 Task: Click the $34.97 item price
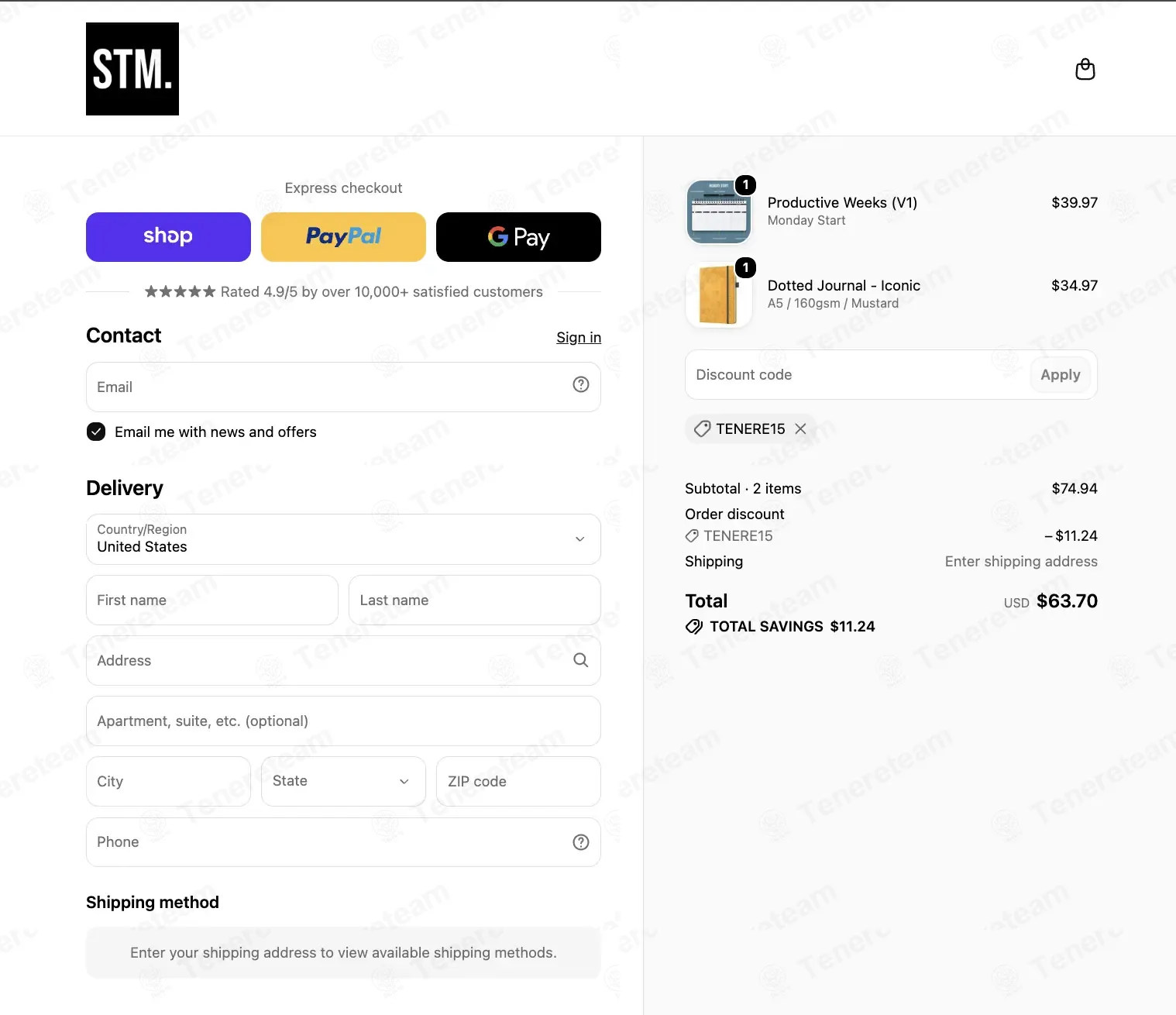click(1075, 285)
